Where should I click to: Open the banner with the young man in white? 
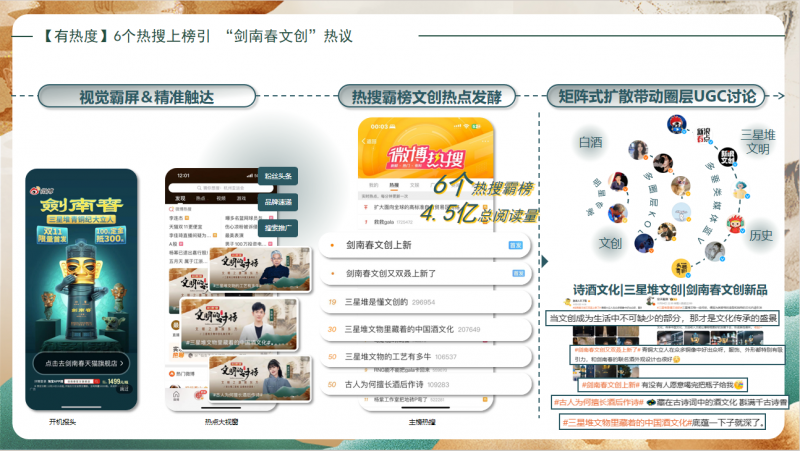tap(239, 324)
